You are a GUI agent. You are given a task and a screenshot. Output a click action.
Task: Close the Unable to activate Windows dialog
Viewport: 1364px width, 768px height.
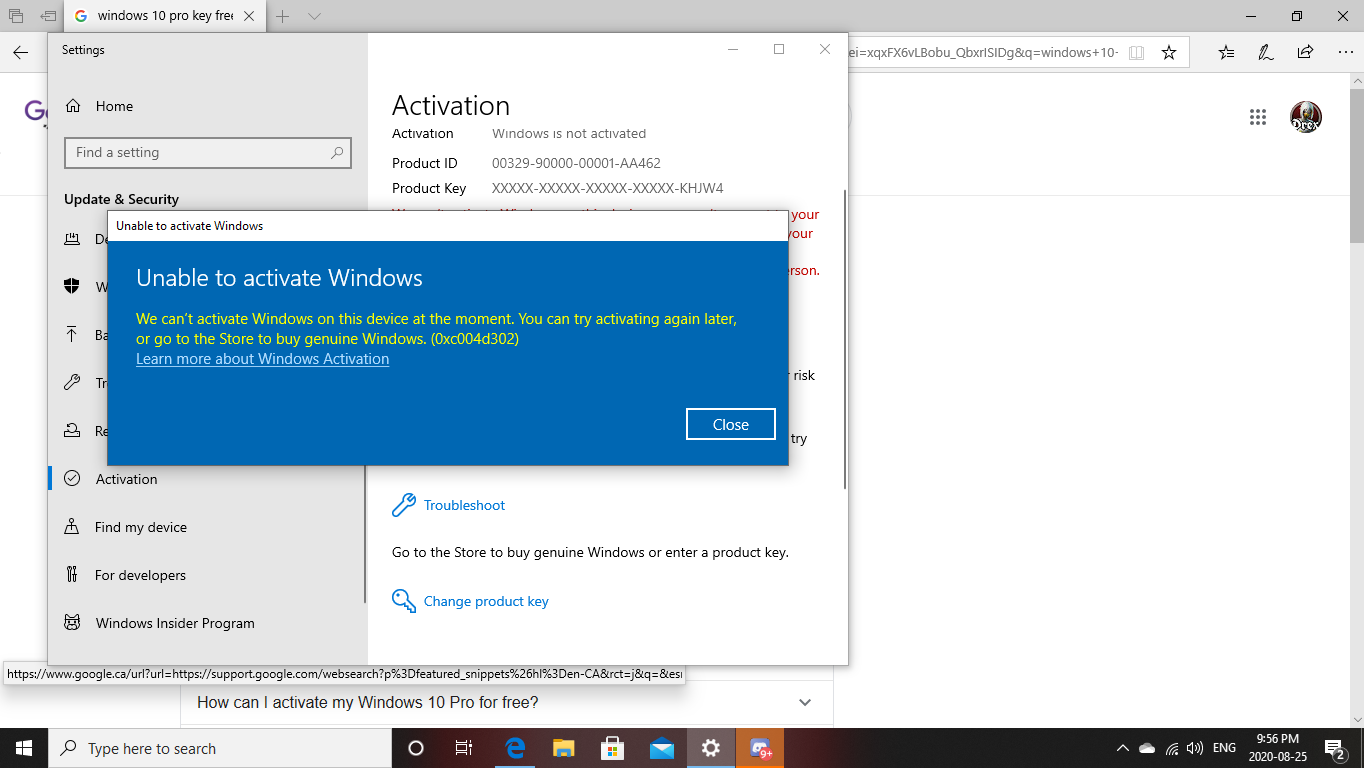tap(731, 424)
